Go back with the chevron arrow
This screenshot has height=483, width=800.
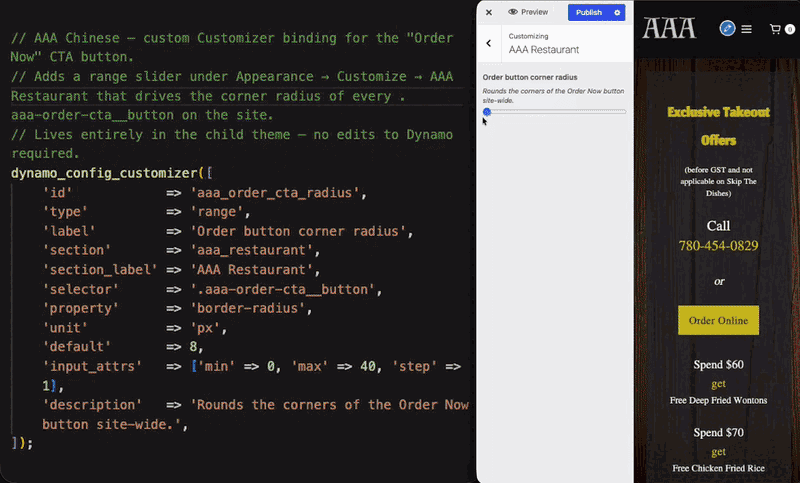[489, 43]
